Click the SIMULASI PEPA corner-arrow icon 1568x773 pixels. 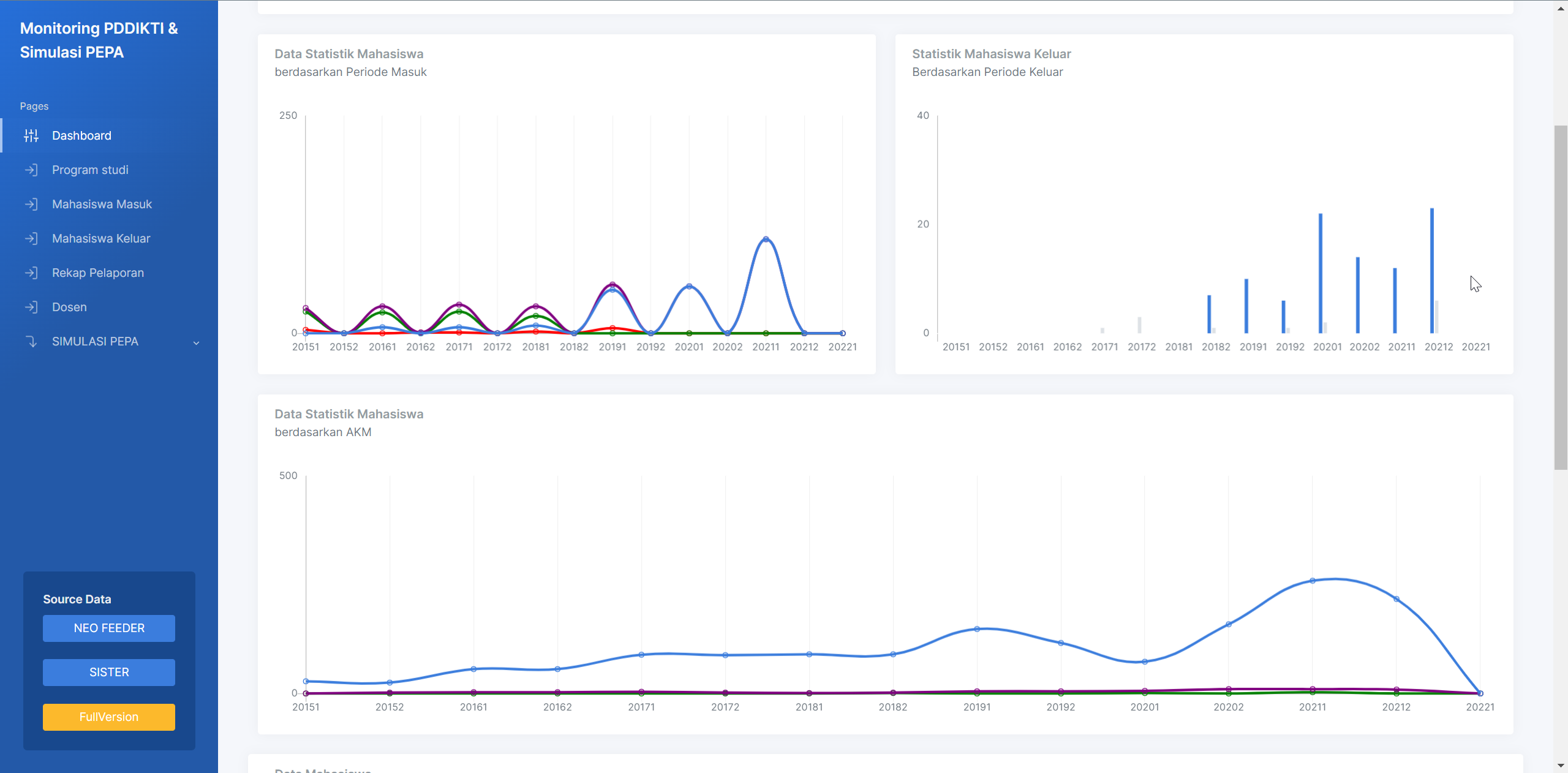tap(31, 341)
